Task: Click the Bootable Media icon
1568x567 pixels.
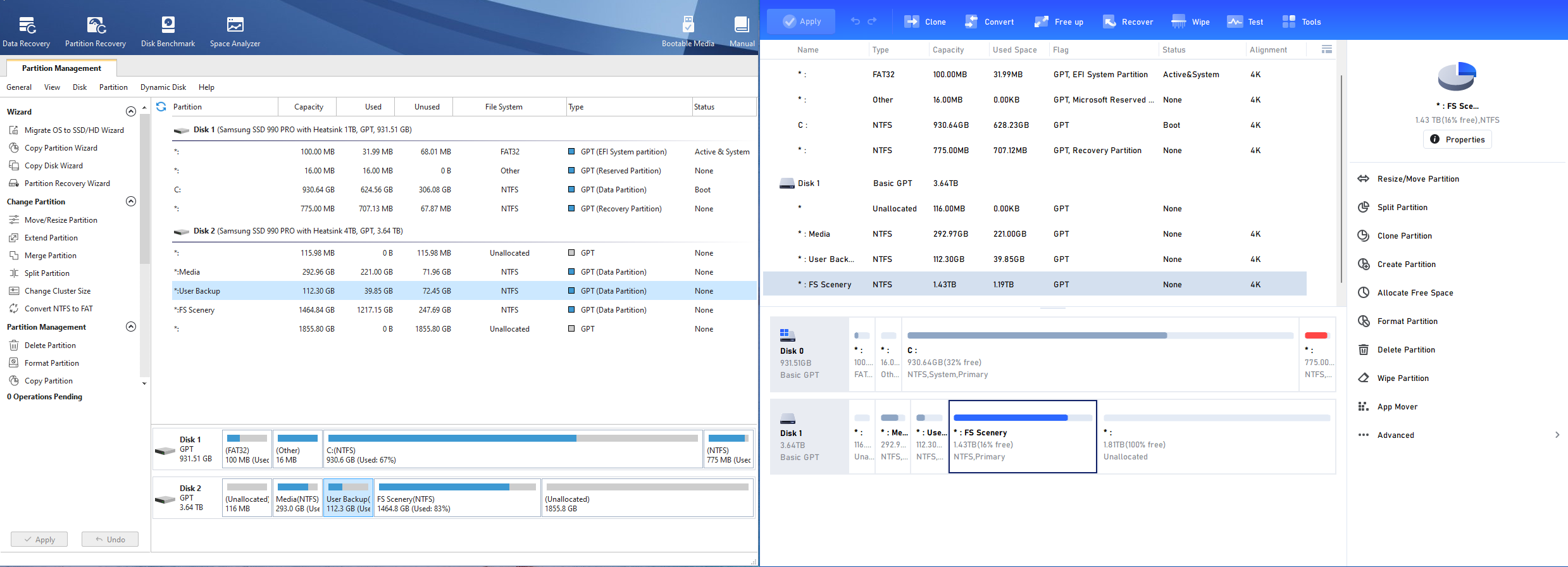Action: pyautogui.click(x=688, y=32)
